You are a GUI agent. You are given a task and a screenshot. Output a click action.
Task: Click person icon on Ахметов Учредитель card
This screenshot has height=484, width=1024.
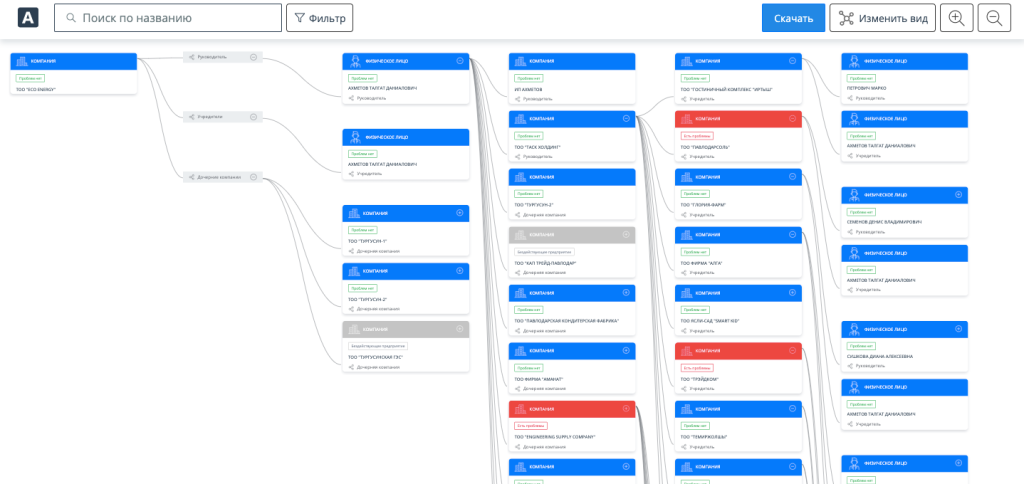point(355,137)
